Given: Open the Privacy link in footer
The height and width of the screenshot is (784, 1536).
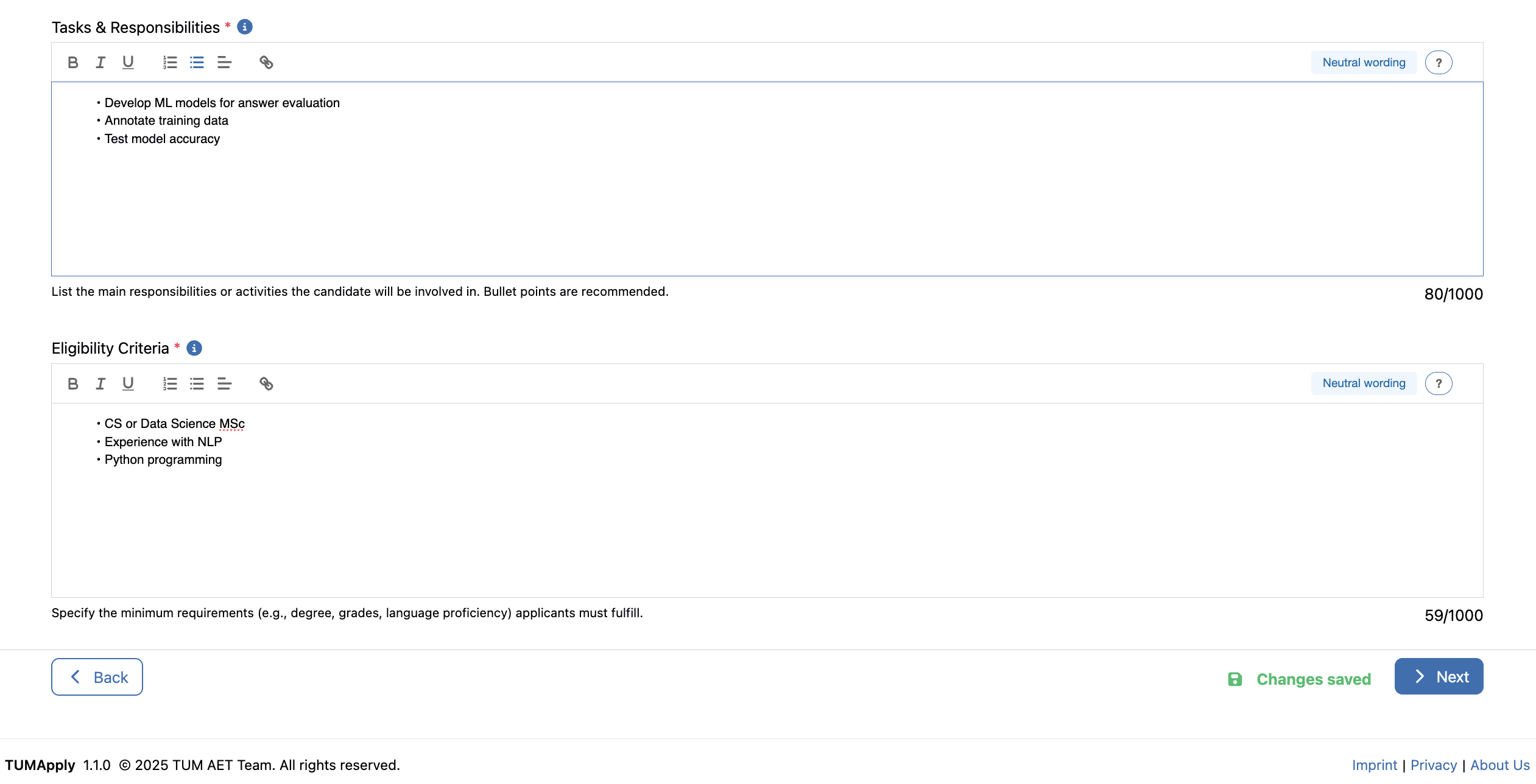Looking at the screenshot, I should click(x=1433, y=765).
